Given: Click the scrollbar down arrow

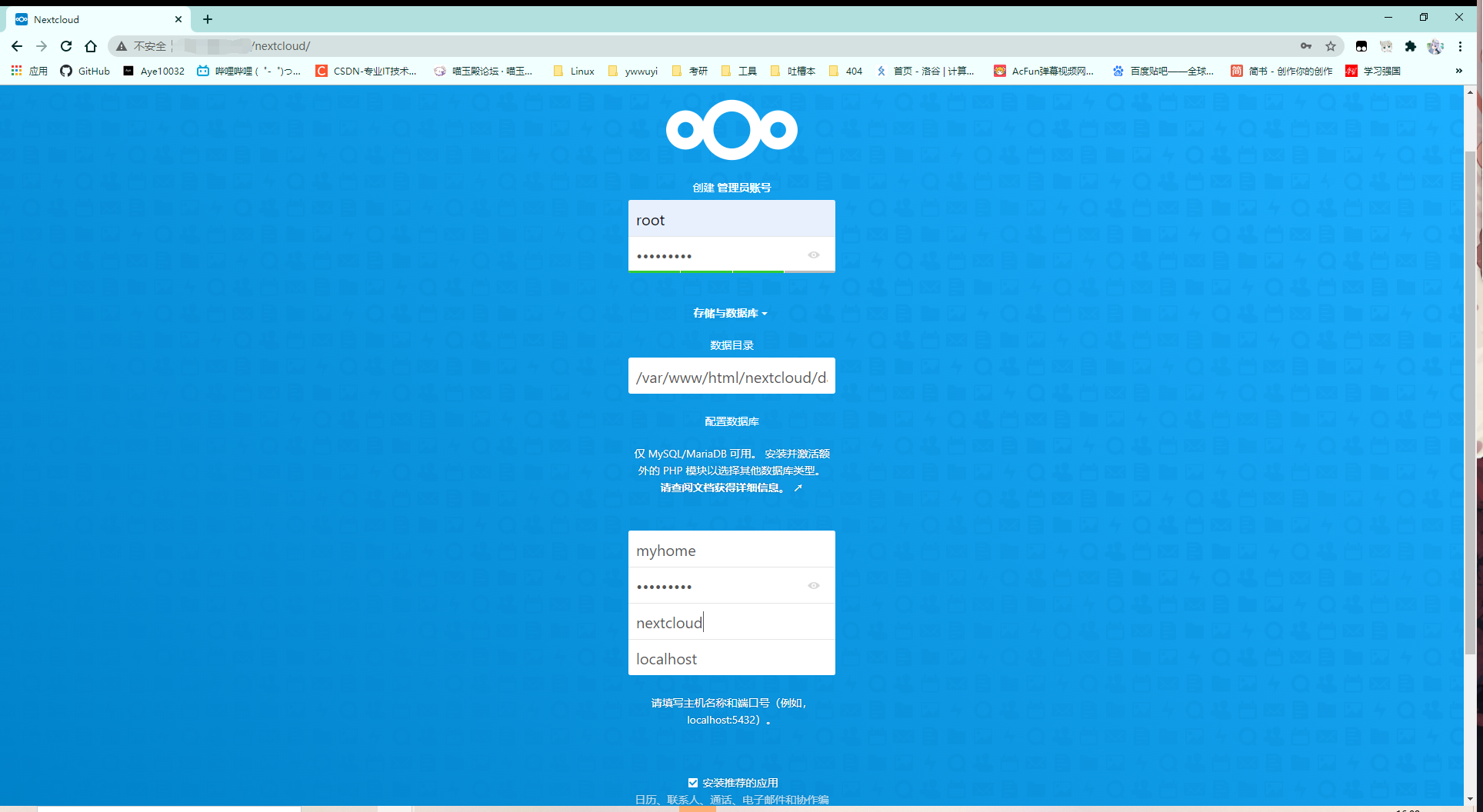Looking at the screenshot, I should tap(1471, 800).
